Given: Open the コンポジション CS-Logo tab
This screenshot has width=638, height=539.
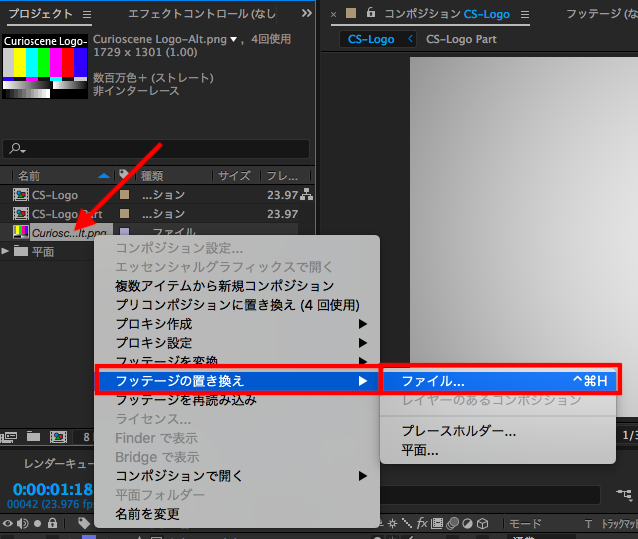Looking at the screenshot, I should coord(447,14).
